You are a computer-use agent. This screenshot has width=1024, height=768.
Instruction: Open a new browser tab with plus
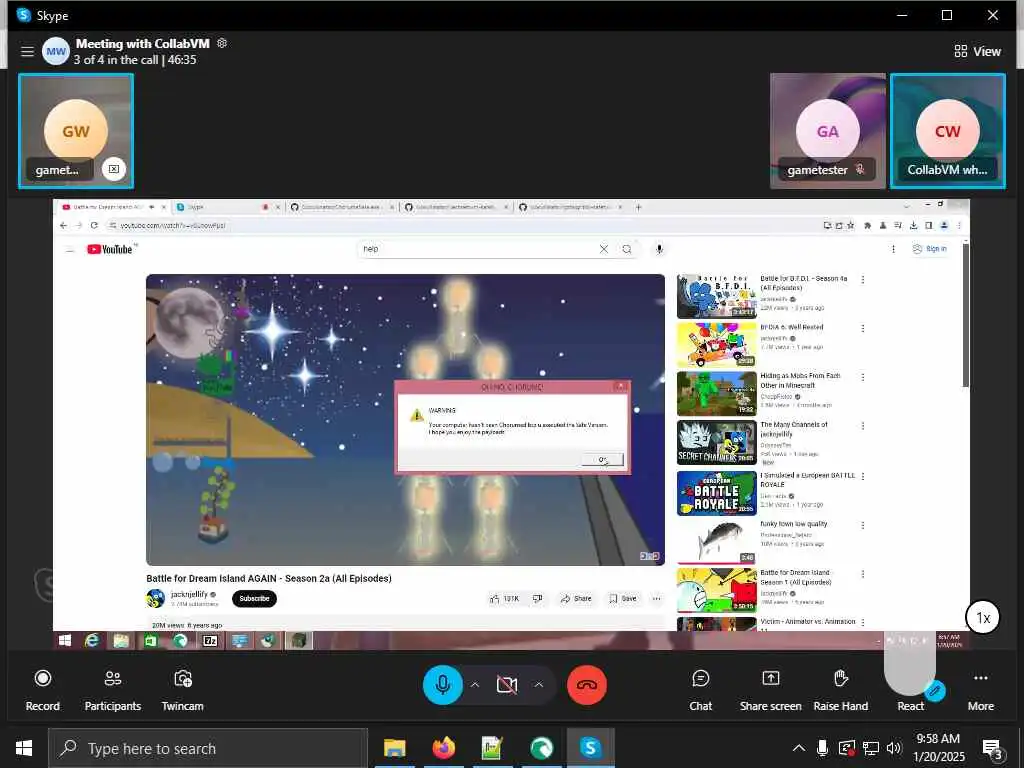click(x=638, y=207)
